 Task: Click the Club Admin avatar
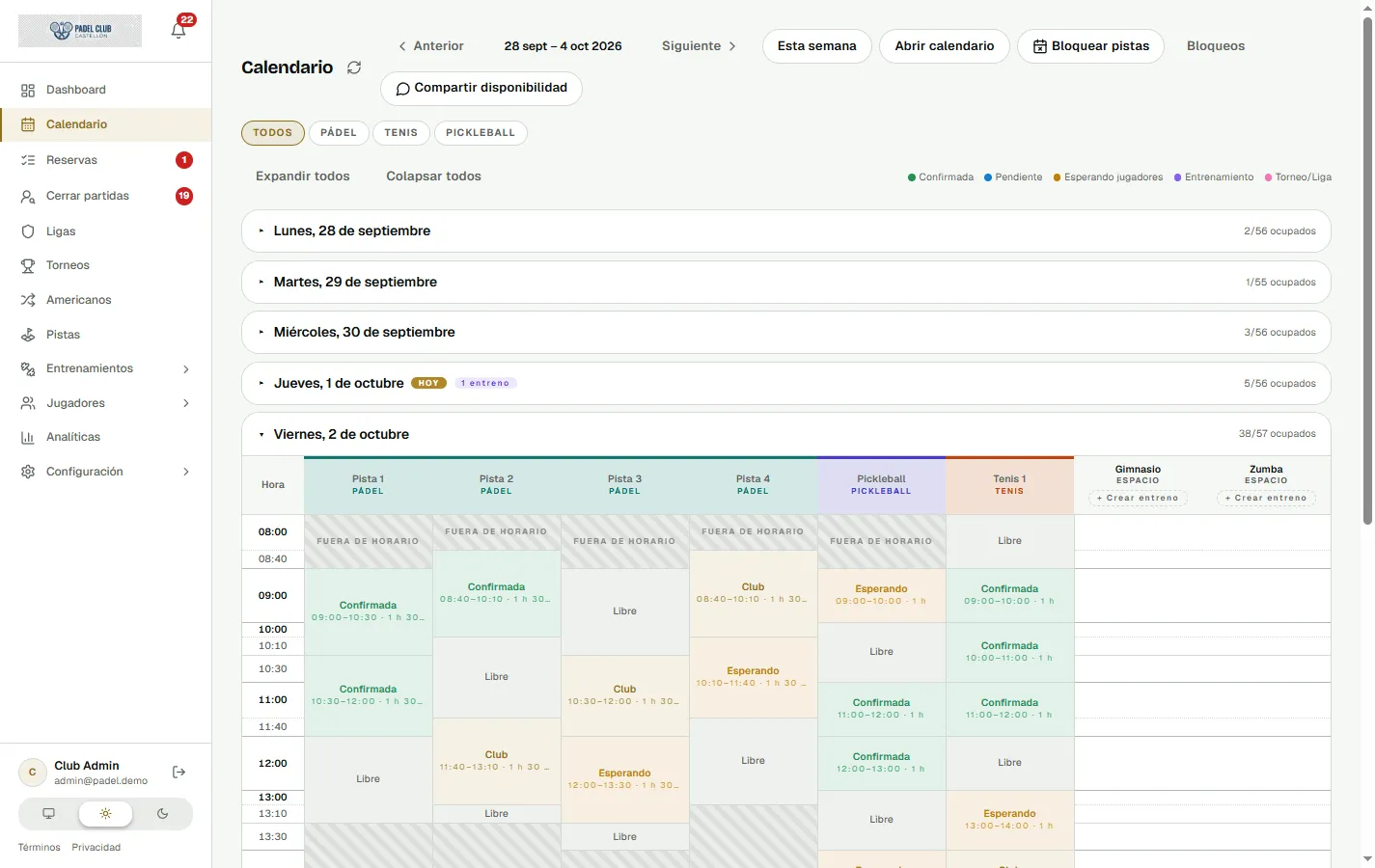33,773
